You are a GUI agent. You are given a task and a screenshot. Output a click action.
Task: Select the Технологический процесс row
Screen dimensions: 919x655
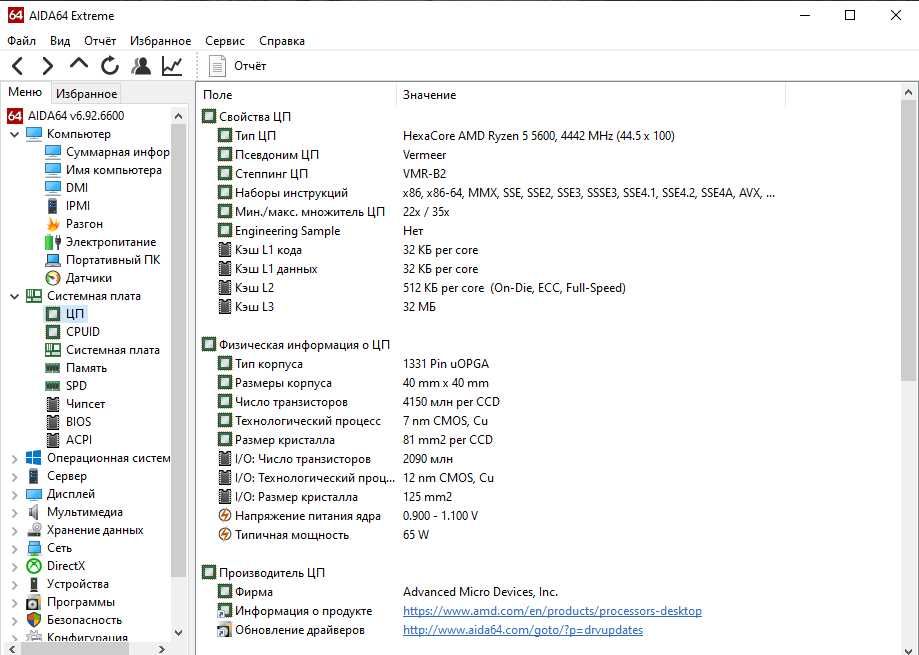(x=352, y=421)
